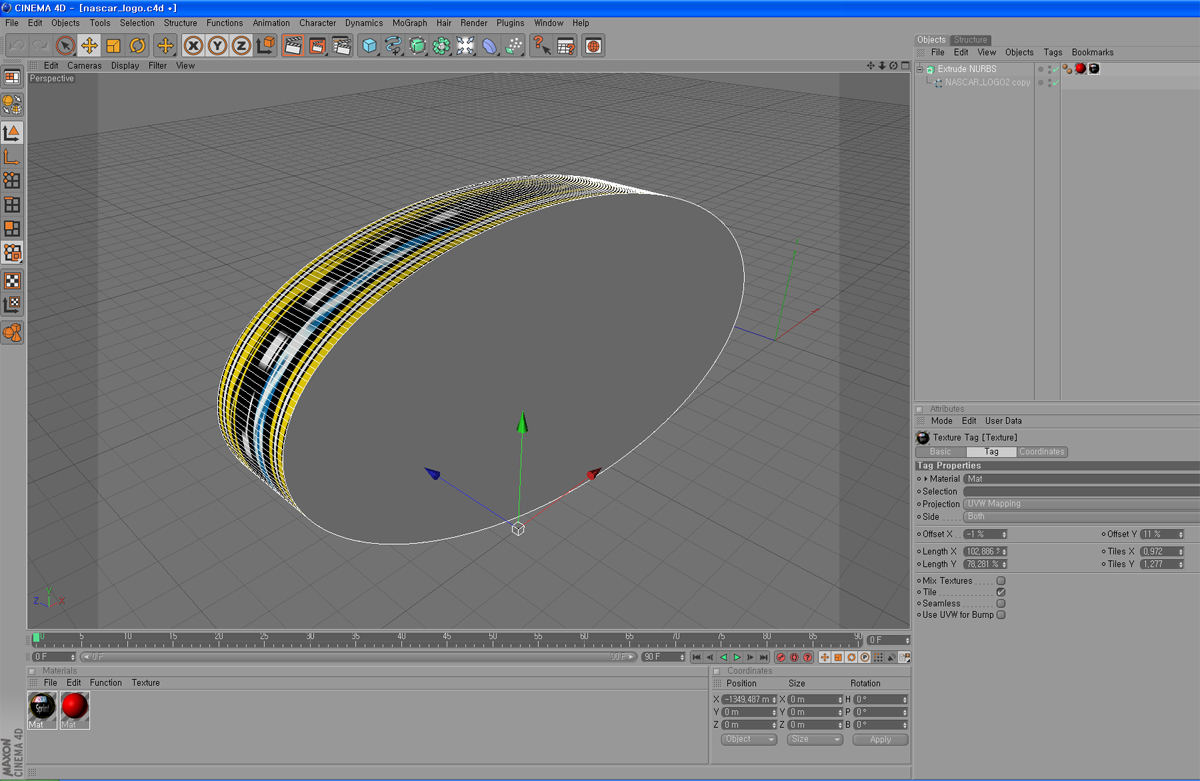Open the Side dropdown showing Both
1200x781 pixels.
1081,517
